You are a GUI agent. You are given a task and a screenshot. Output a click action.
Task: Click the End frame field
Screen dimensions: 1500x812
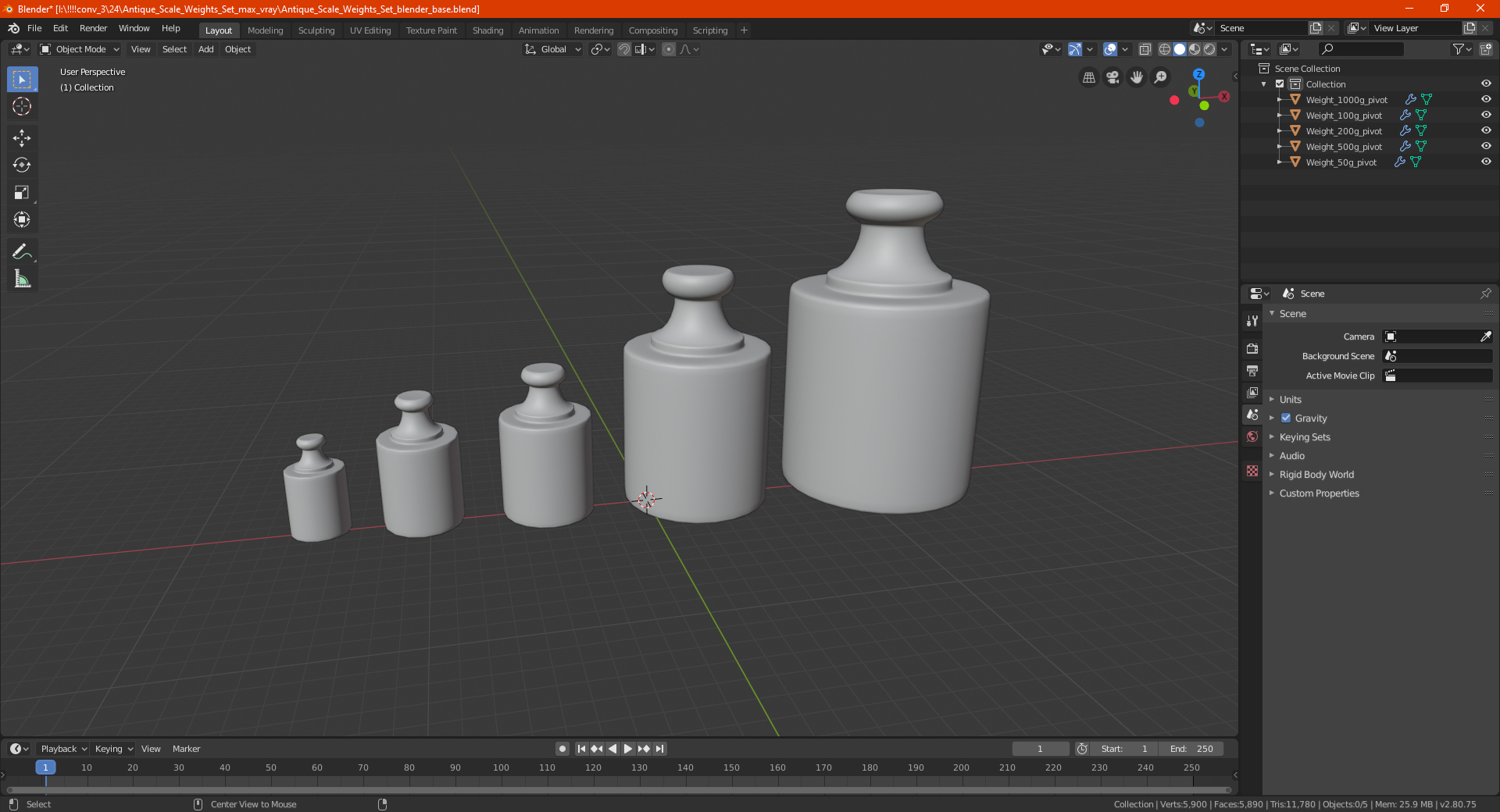tap(1191, 749)
